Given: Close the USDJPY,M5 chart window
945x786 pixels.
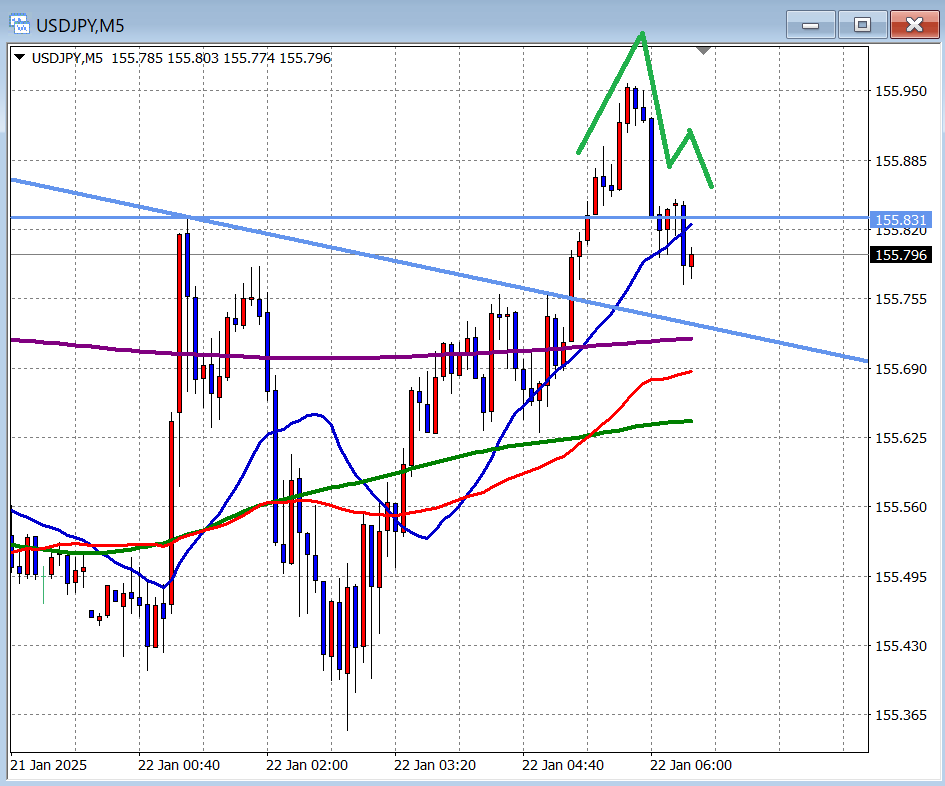Looking at the screenshot, I should pos(914,24).
